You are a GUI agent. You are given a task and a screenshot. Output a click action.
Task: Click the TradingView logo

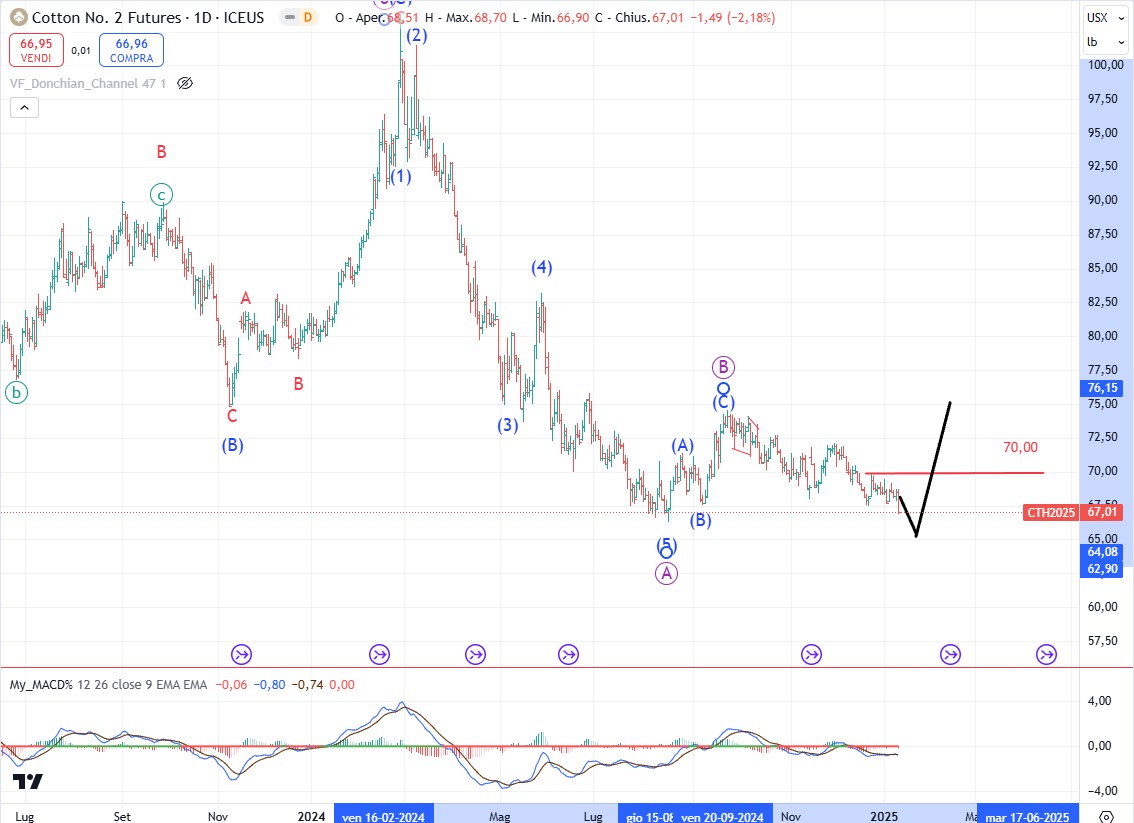pyautogui.click(x=27, y=781)
